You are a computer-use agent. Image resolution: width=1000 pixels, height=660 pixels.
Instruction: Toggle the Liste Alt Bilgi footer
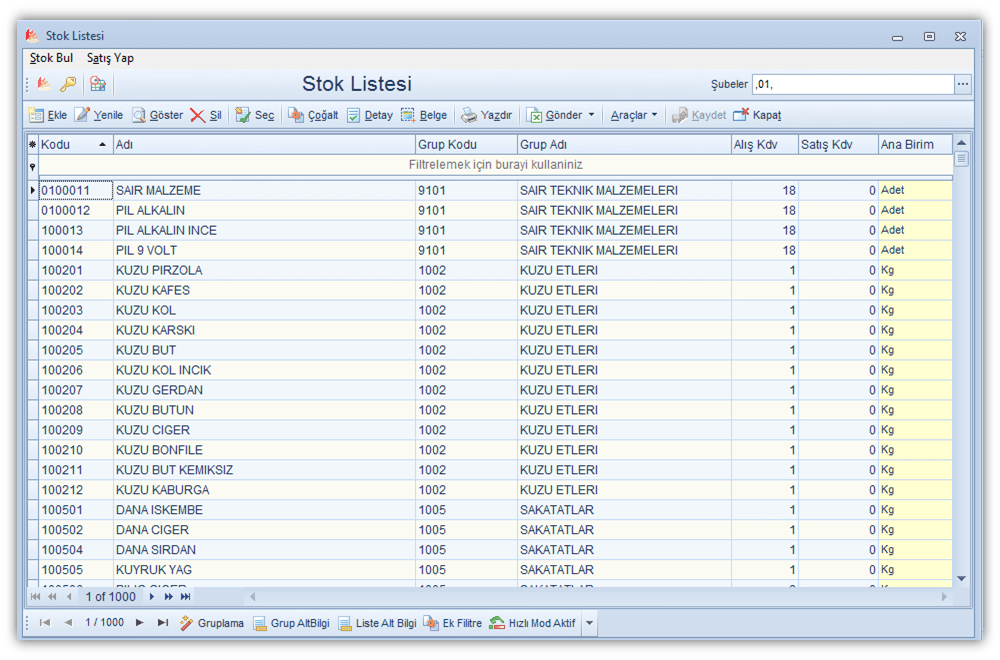344,623
